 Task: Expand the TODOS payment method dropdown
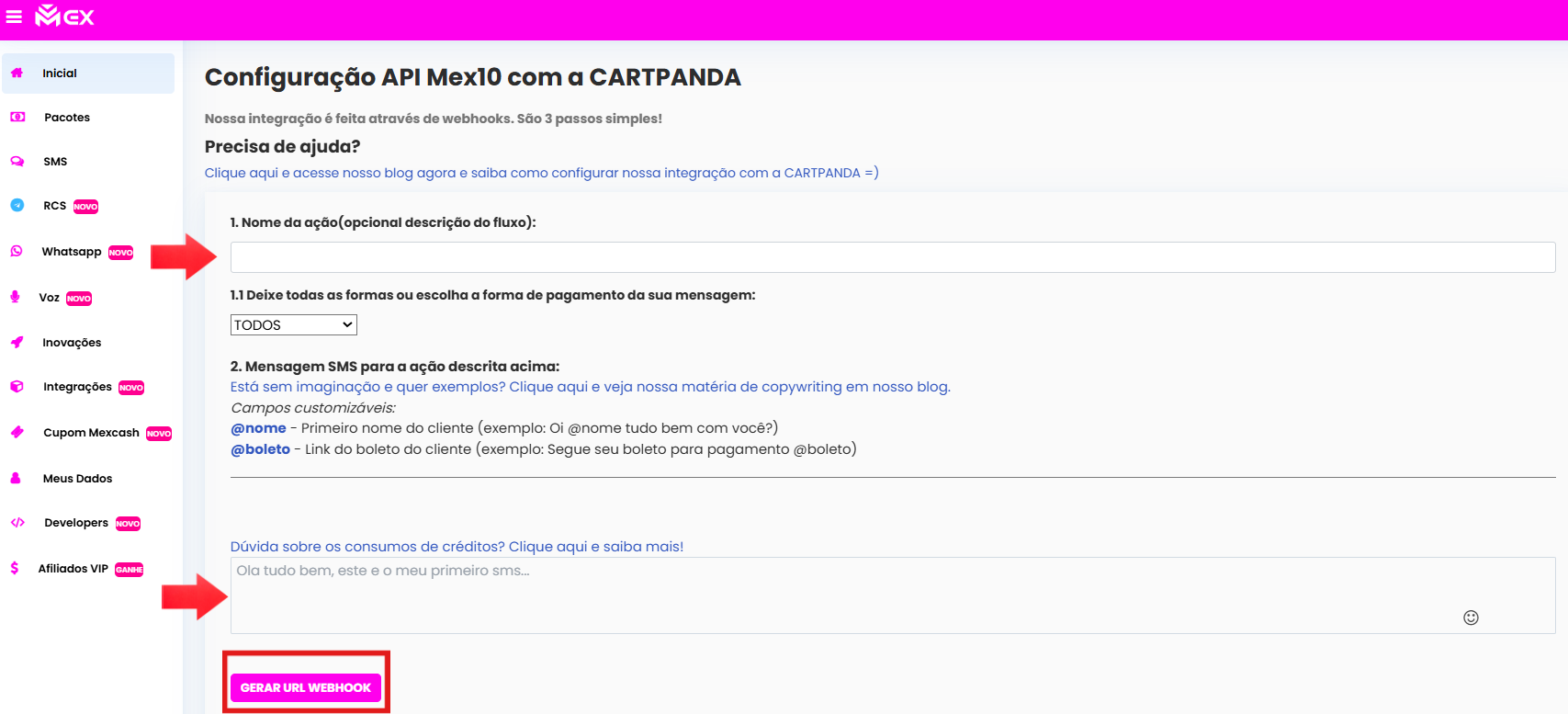[x=293, y=324]
